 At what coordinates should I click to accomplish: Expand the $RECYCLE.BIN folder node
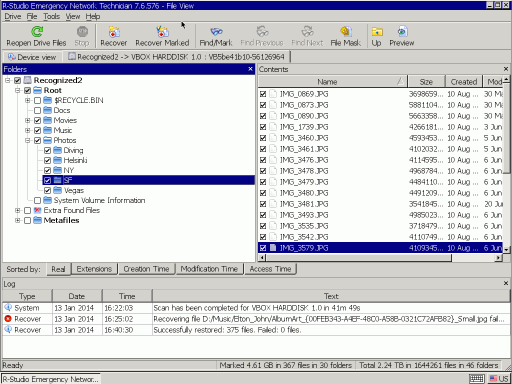coord(28,100)
